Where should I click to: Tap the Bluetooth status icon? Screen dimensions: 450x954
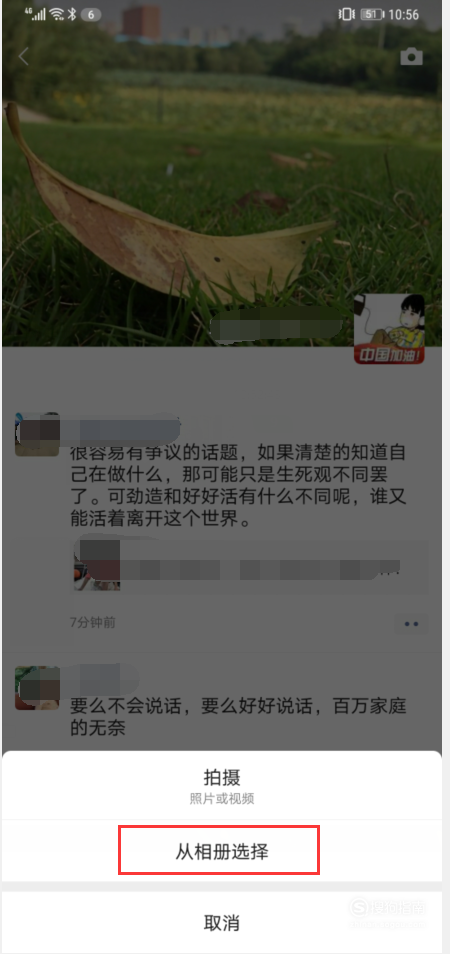pyautogui.click(x=72, y=14)
